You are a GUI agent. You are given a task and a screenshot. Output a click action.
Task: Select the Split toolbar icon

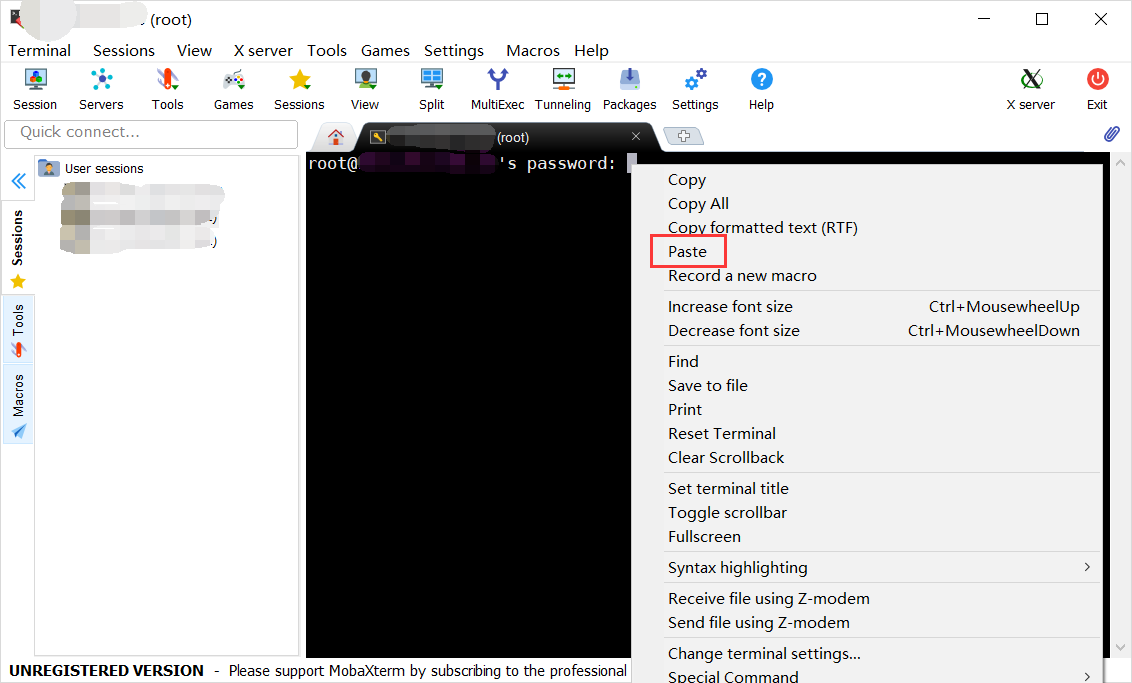432,90
